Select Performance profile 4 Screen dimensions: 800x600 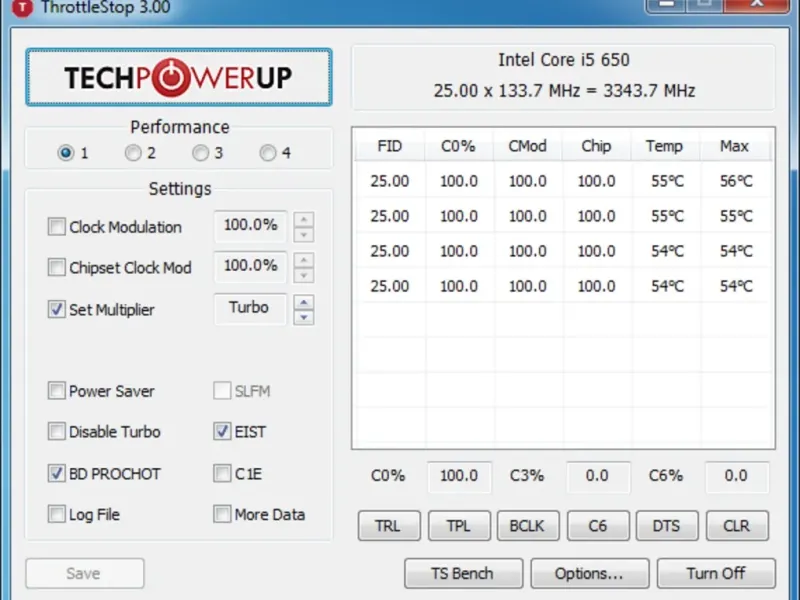coord(268,153)
